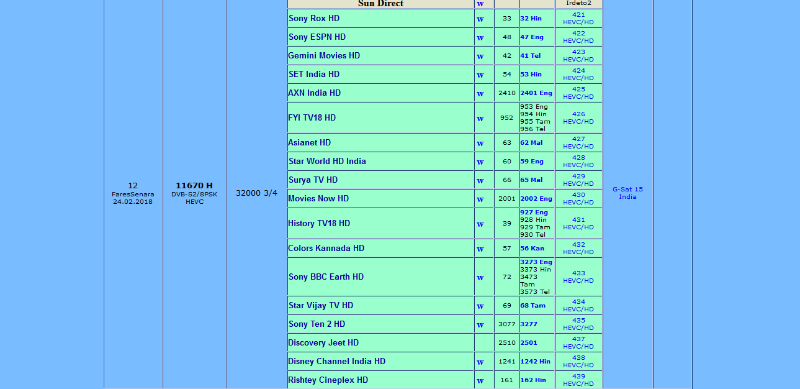800x389 pixels.
Task: Click the W icon next to Star Vijay TV HD
Action: point(480,306)
